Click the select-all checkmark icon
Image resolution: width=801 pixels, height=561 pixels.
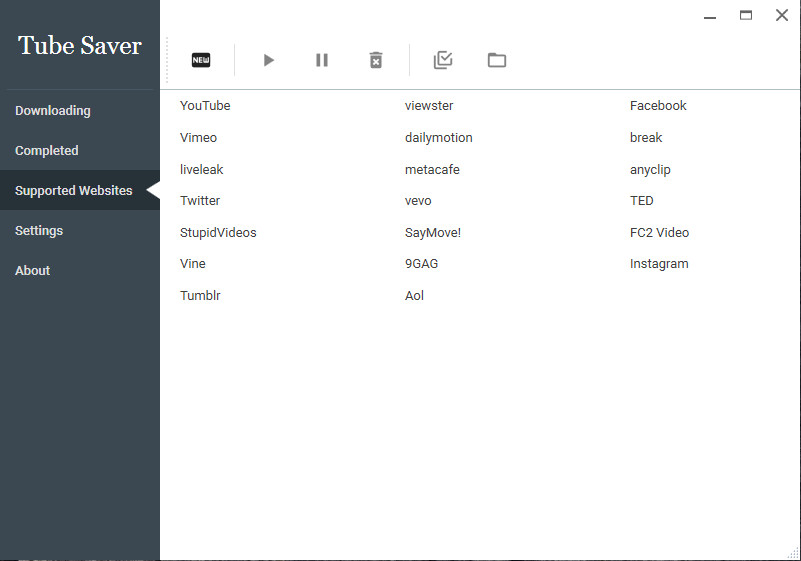[x=443, y=60]
